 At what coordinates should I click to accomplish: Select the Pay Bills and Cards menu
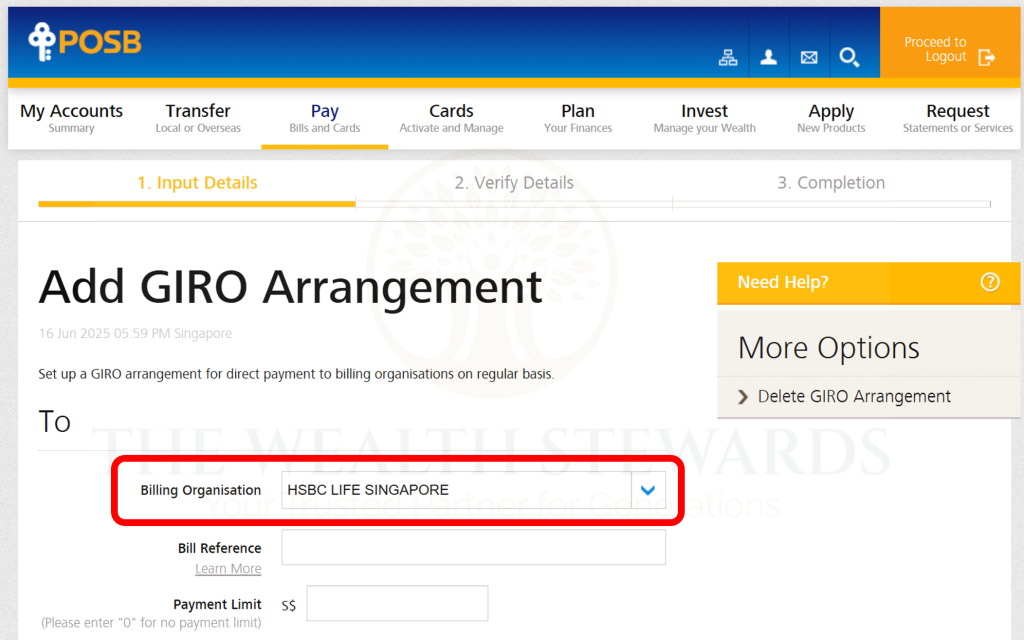pos(325,117)
